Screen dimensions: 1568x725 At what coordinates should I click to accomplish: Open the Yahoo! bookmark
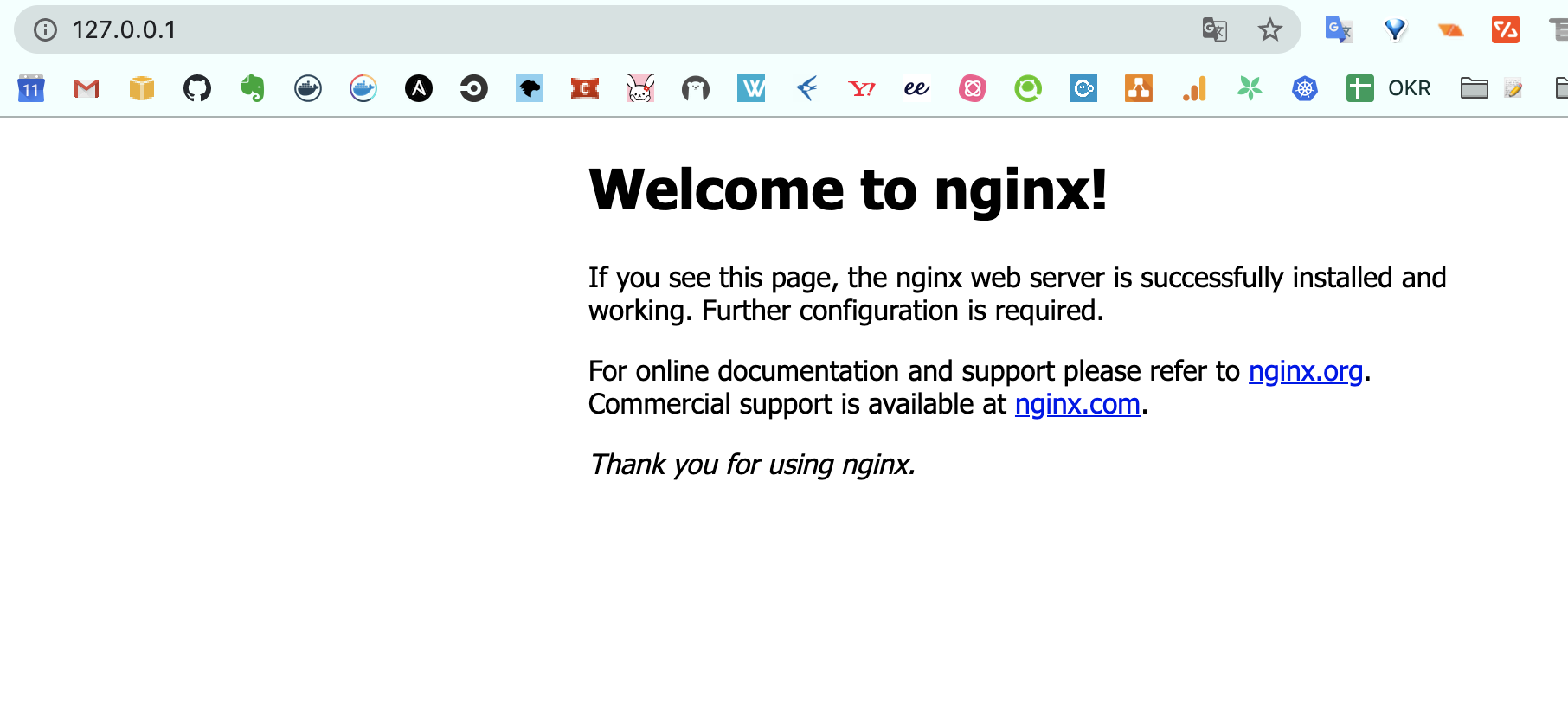[862, 88]
